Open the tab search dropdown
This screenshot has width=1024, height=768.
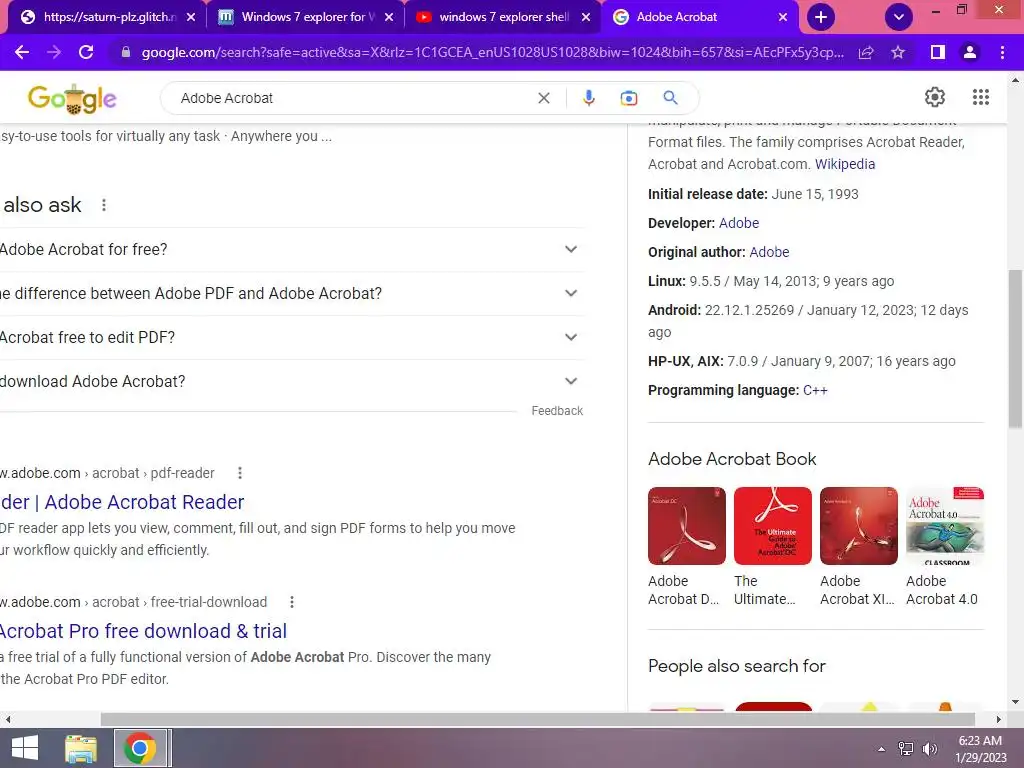tap(899, 17)
